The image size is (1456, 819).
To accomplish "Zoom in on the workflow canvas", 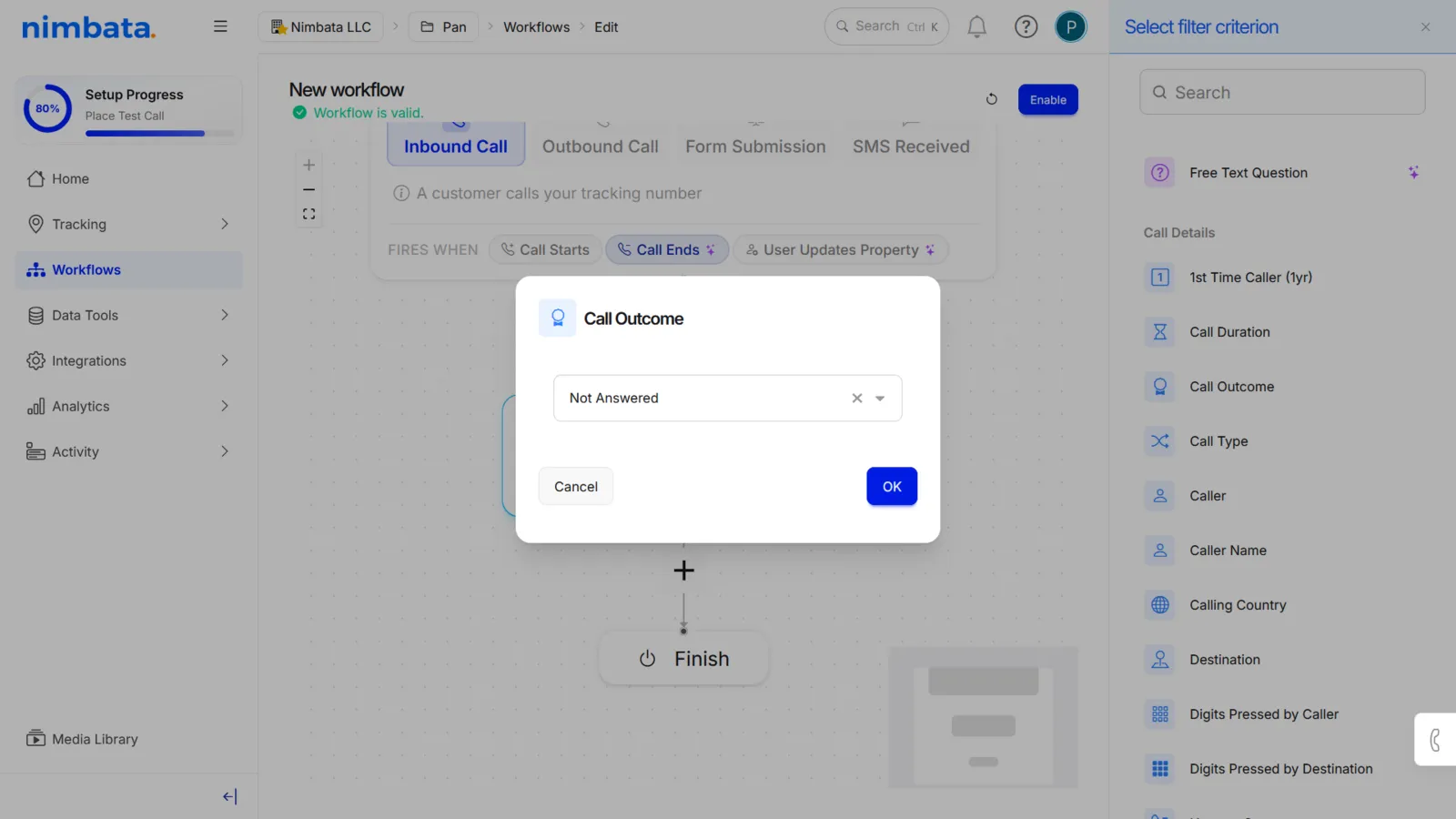I will 308,165.
